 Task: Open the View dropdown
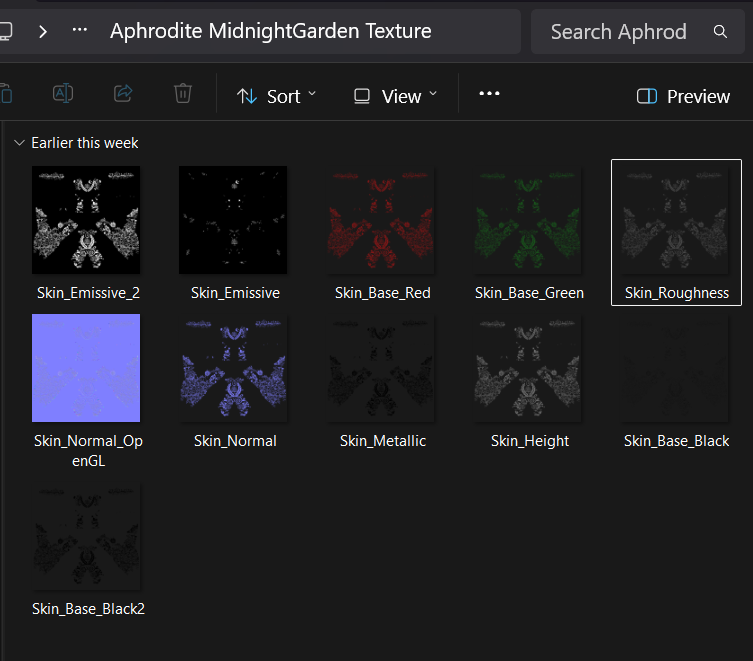coord(396,96)
